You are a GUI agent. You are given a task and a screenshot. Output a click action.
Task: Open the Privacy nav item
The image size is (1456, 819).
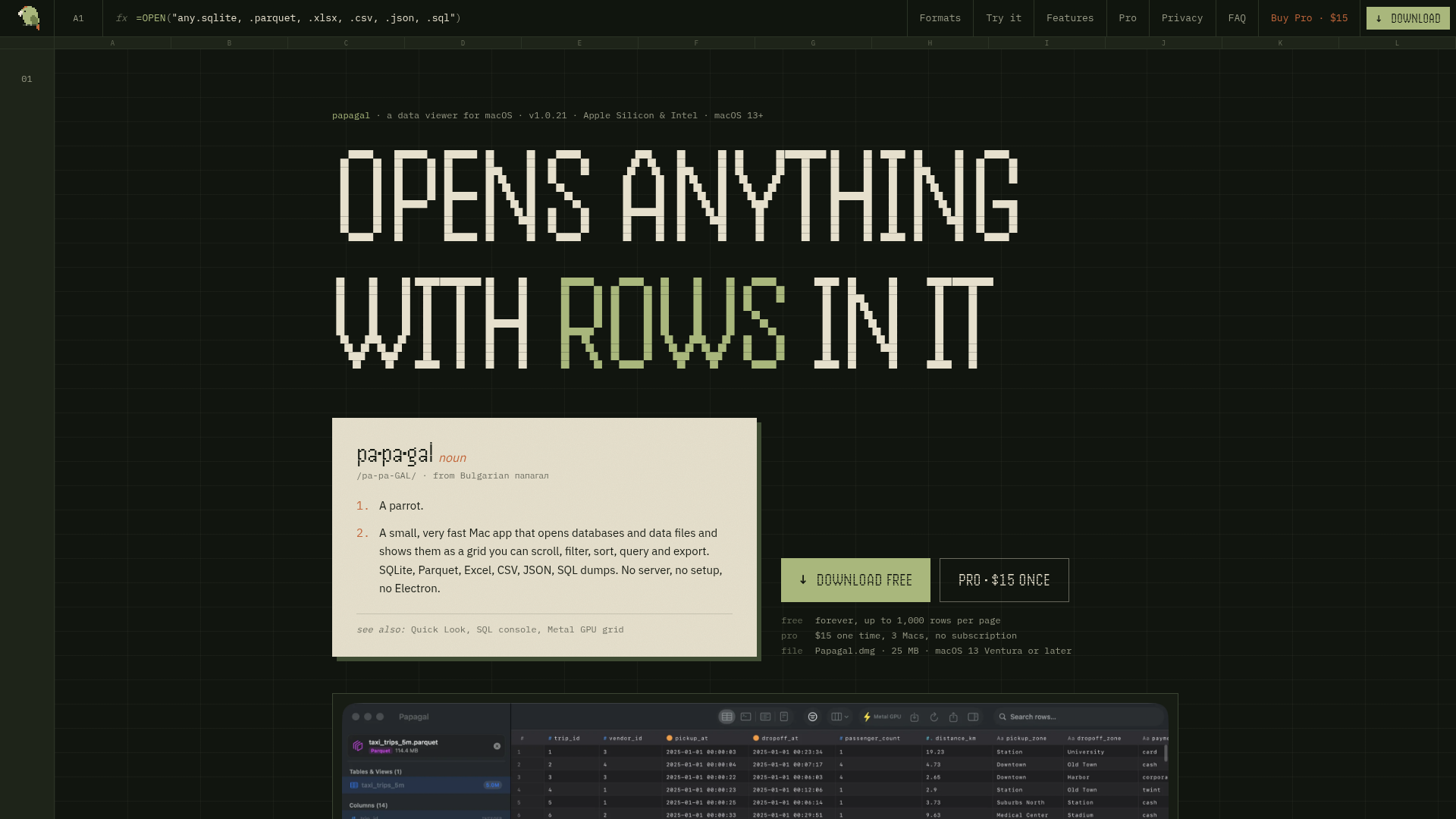tap(1182, 18)
